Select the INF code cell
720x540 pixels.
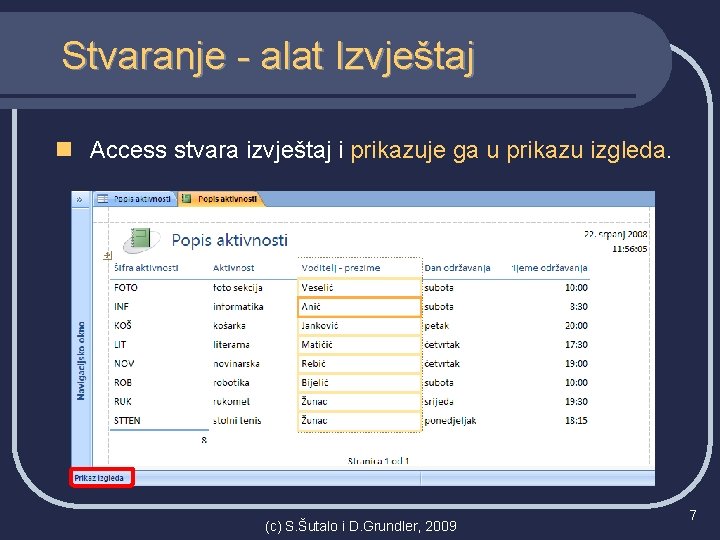point(121,307)
